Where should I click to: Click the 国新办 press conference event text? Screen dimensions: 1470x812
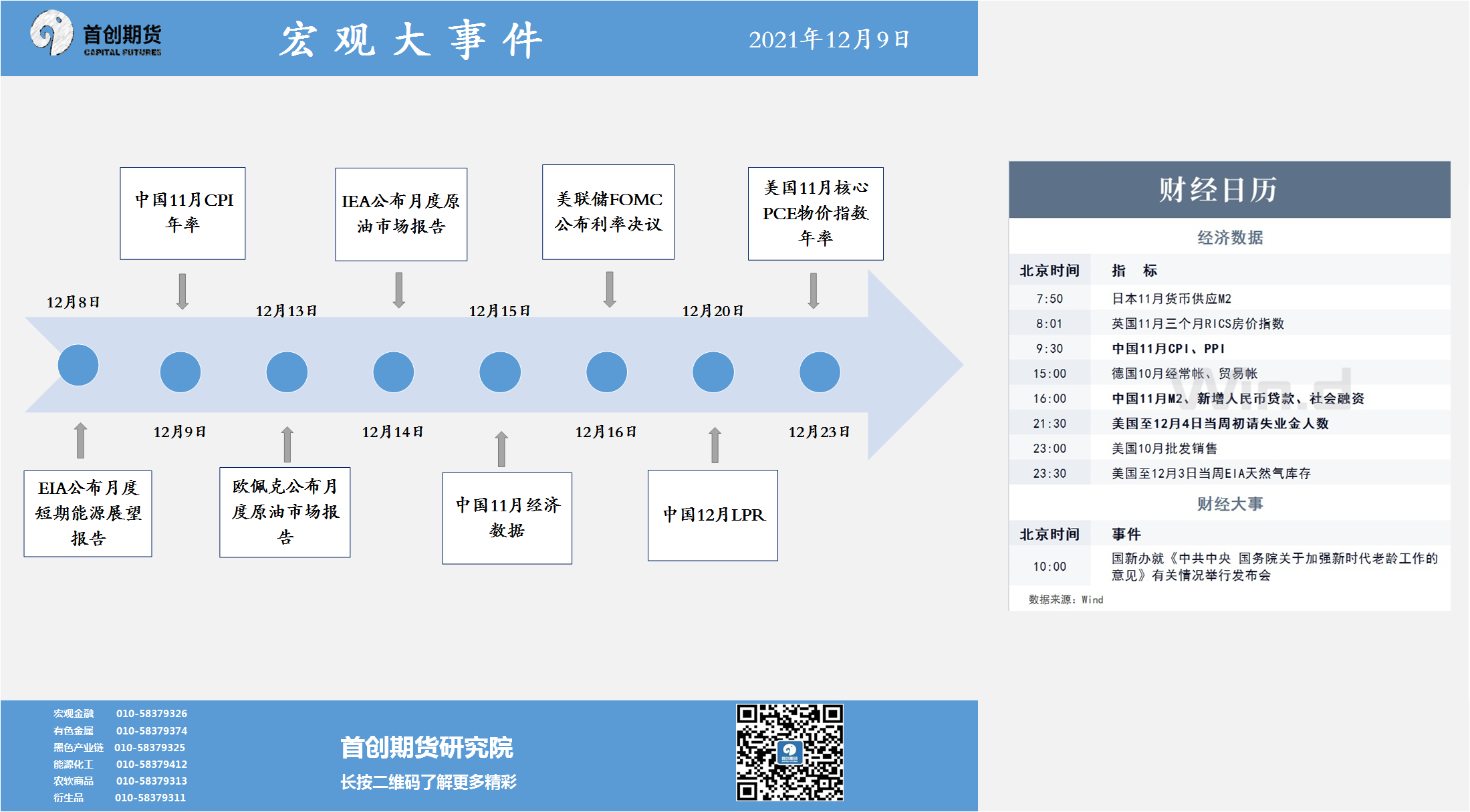(x=1274, y=567)
